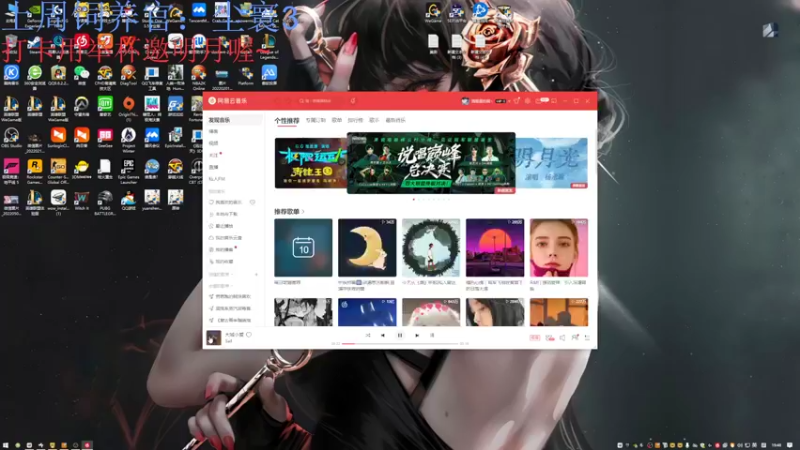Open the play queue list icon
Image resolution: width=800 pixels, height=450 pixels.
tap(587, 338)
